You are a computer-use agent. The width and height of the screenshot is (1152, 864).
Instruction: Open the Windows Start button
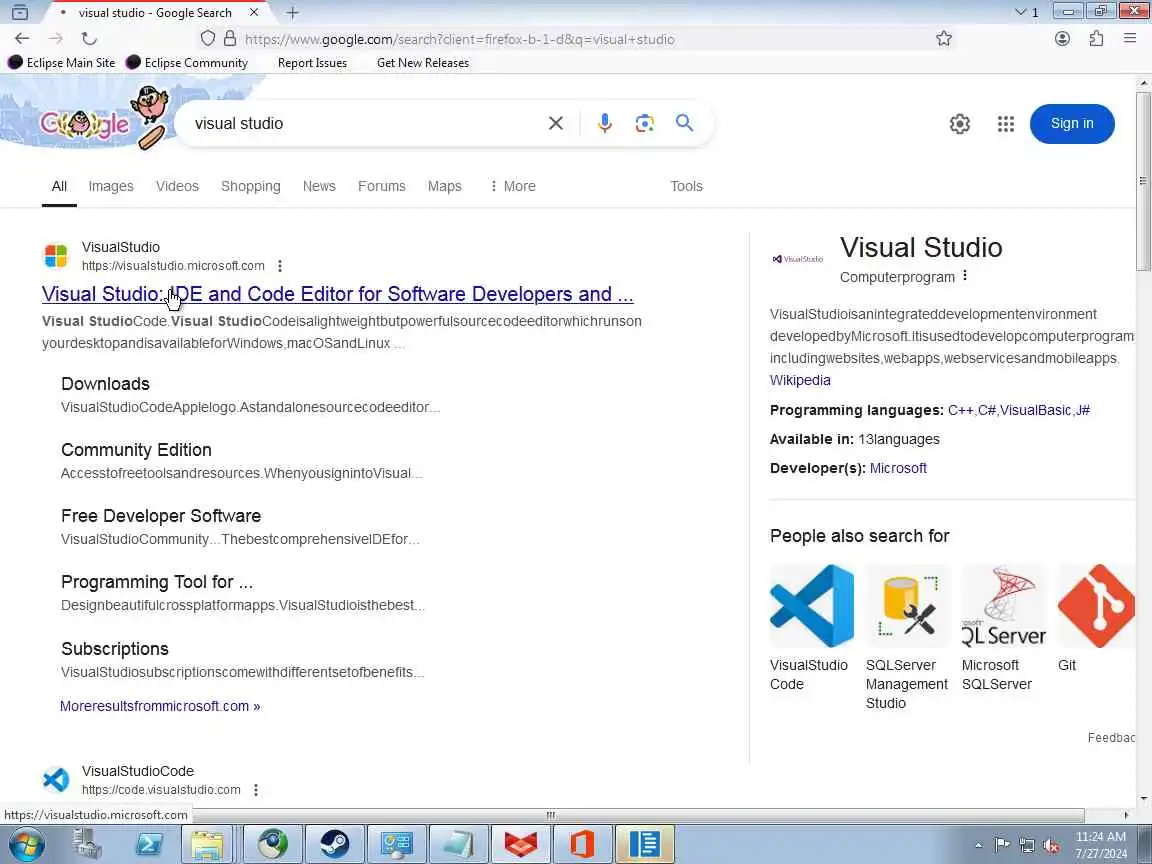(x=26, y=843)
